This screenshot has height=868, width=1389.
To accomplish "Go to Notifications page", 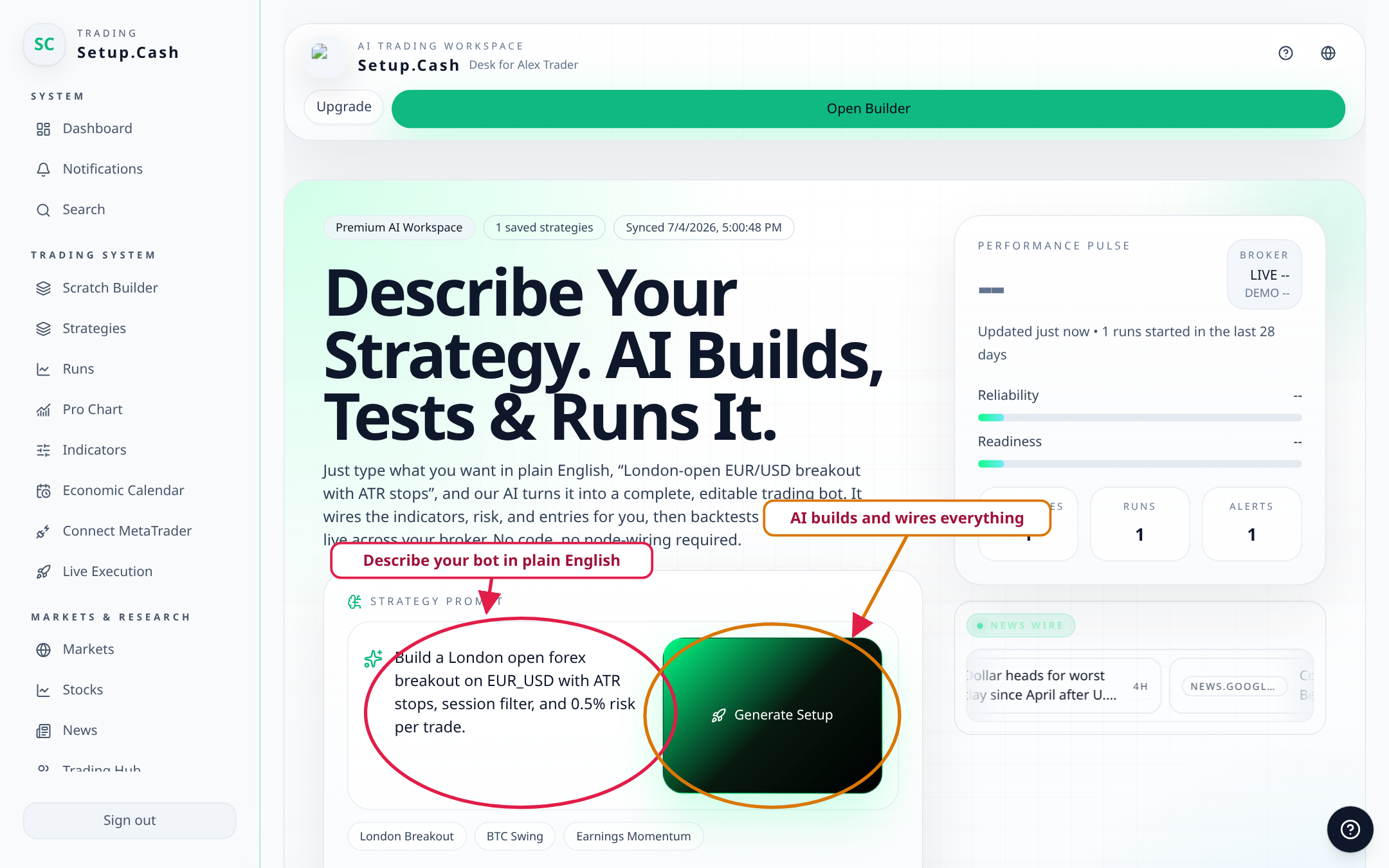I will (x=129, y=170).
